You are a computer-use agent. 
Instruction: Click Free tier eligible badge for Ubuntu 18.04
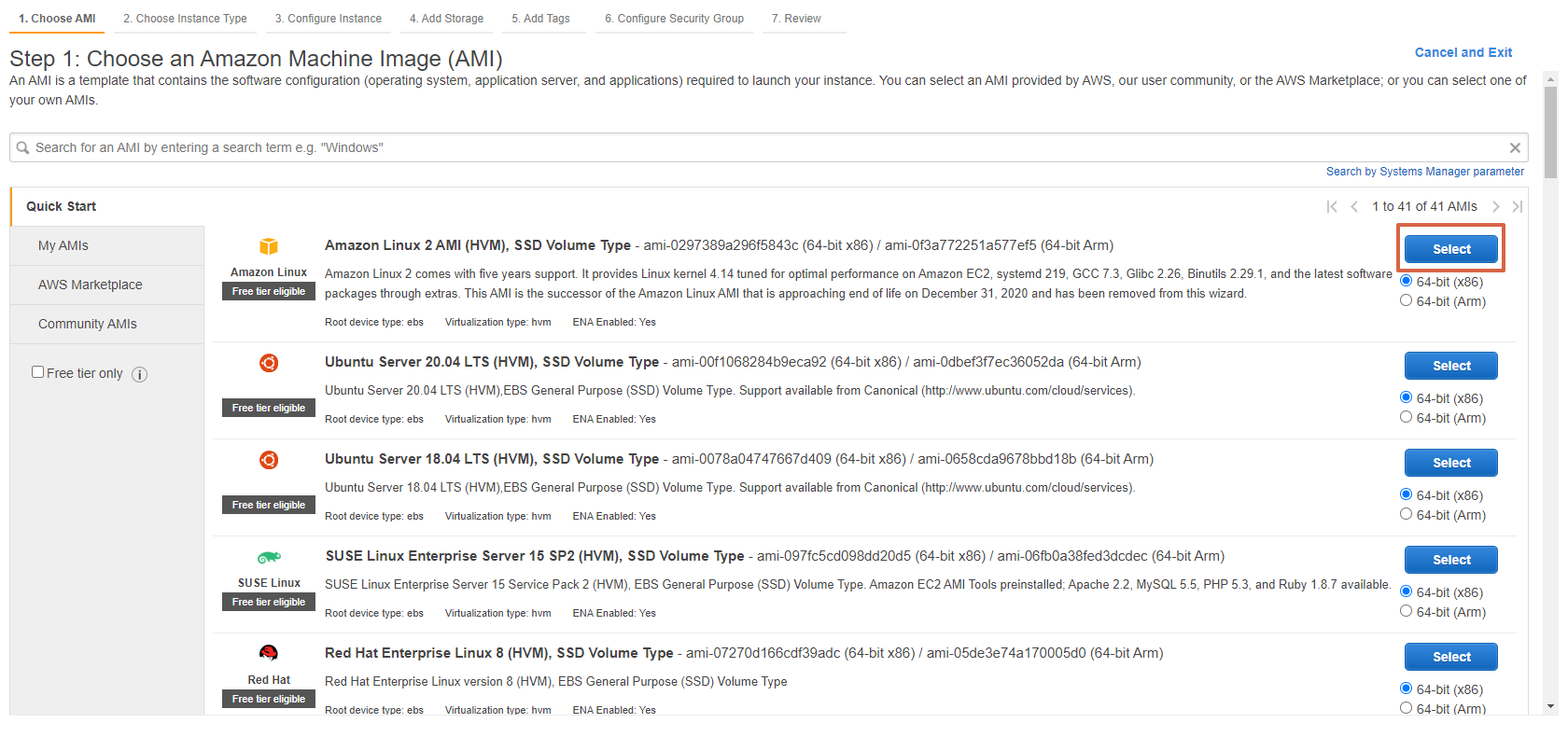point(269,505)
